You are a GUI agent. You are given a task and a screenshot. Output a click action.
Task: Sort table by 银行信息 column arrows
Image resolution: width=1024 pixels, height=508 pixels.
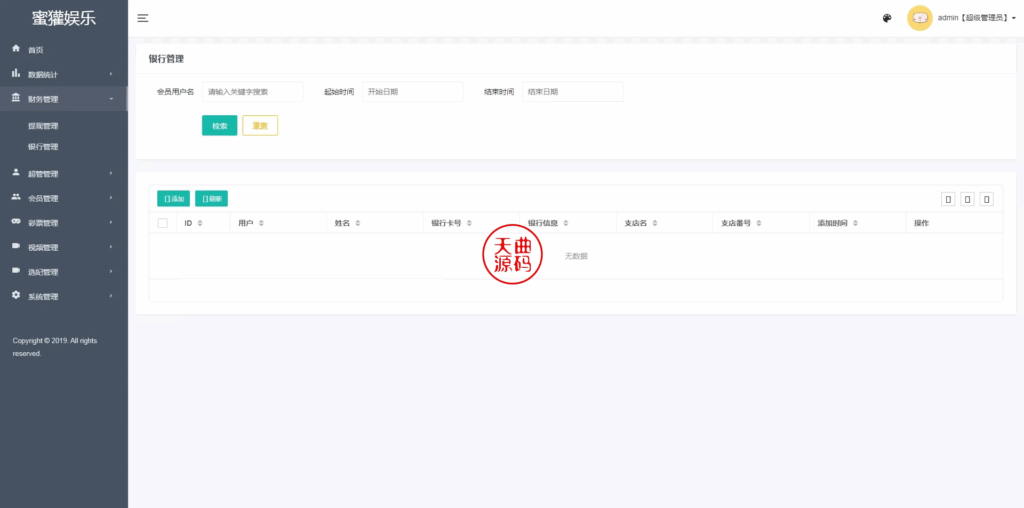point(566,223)
